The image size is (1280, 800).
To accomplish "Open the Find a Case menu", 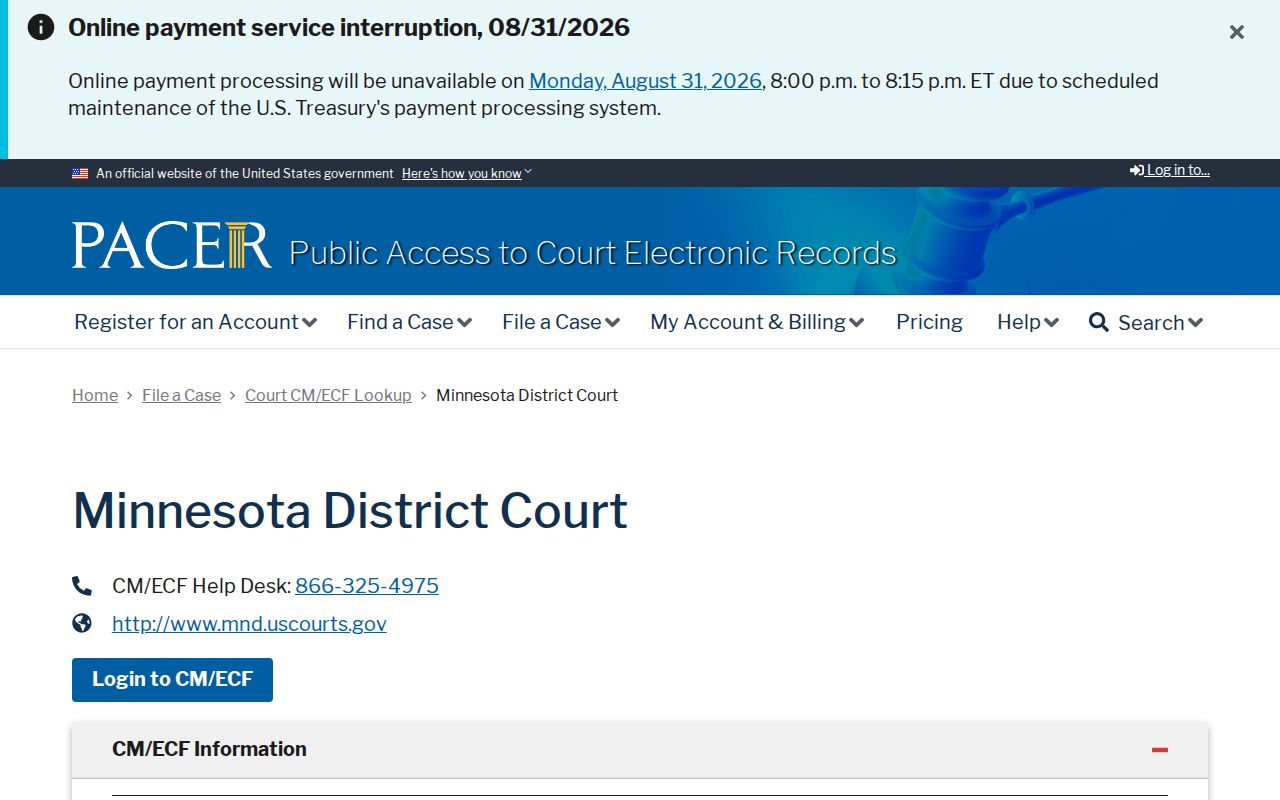I will [x=409, y=322].
